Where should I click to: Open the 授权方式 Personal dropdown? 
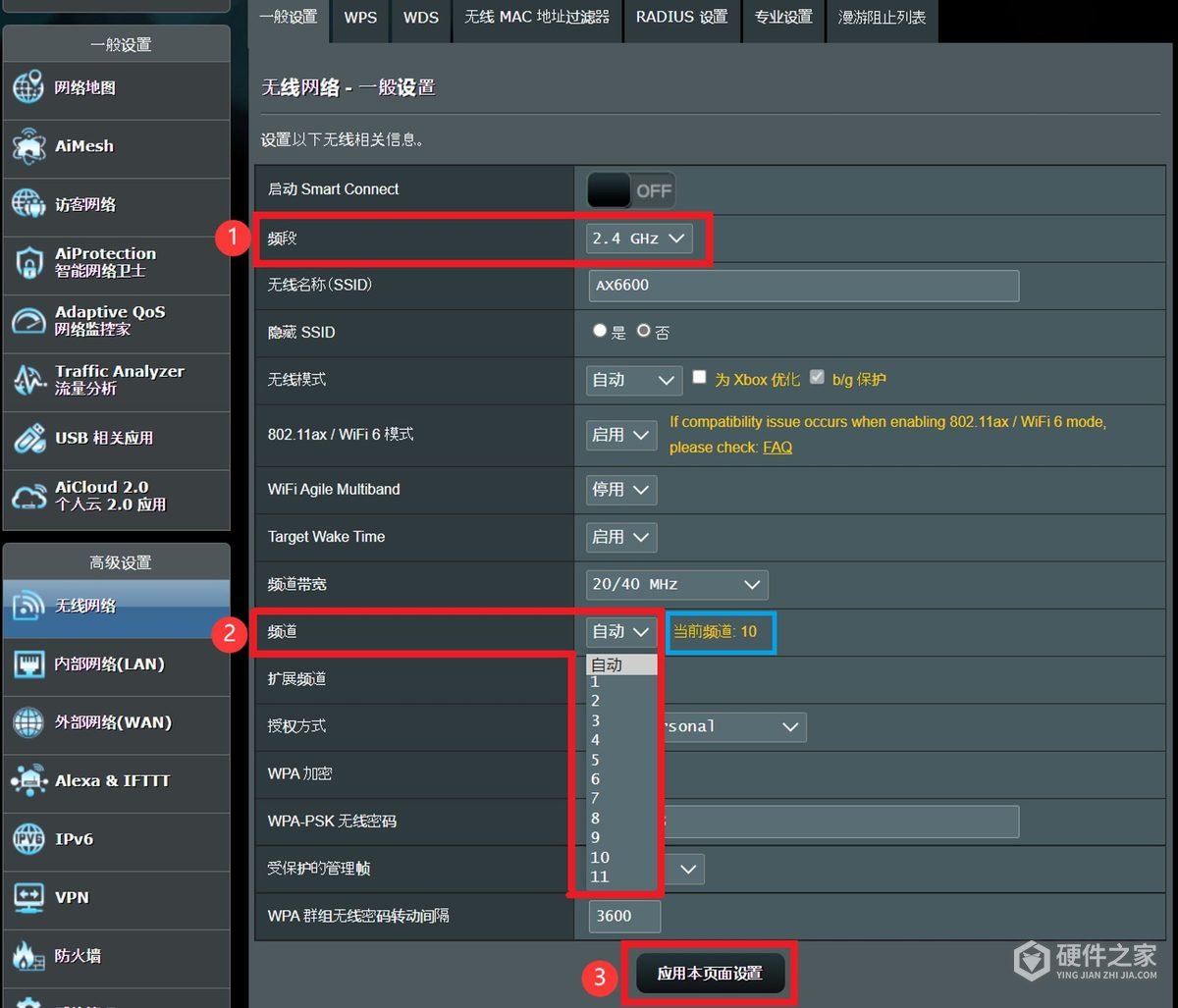[x=732, y=726]
